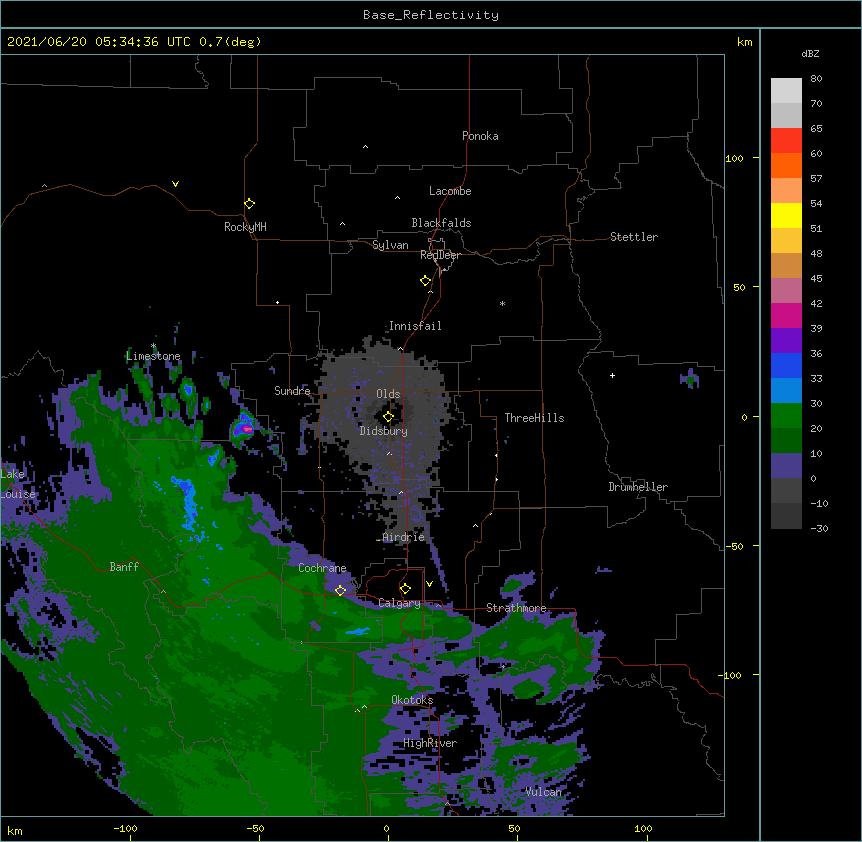862x842 pixels.
Task: Click the Cochrane label
Action: [x=322, y=568]
